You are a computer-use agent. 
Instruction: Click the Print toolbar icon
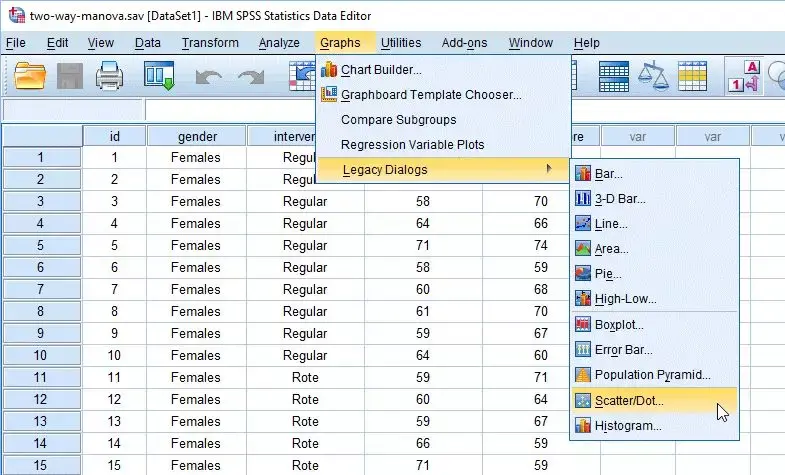[x=109, y=76]
